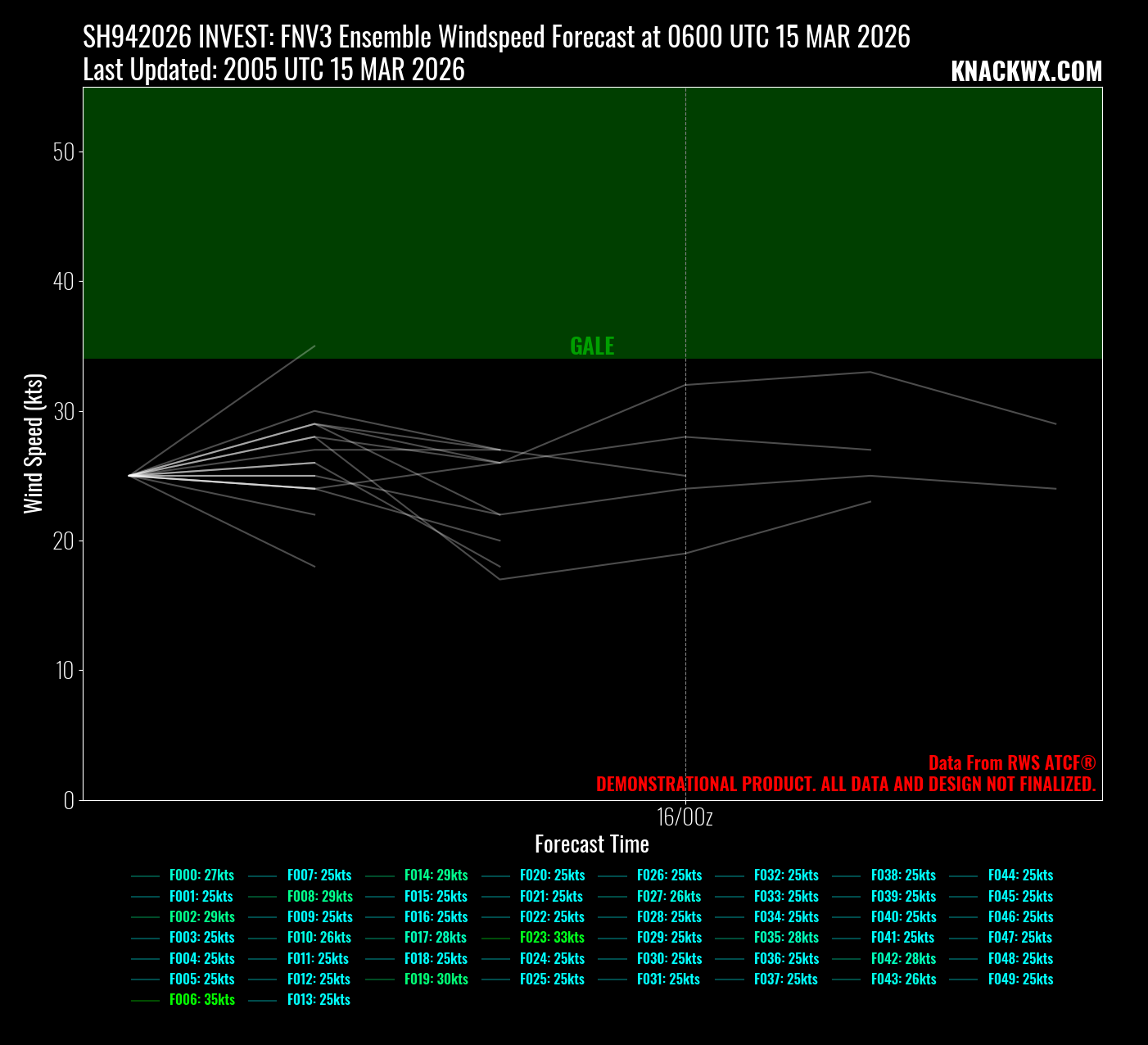
Task: Select legend item F019: 30kts
Action: point(436,979)
